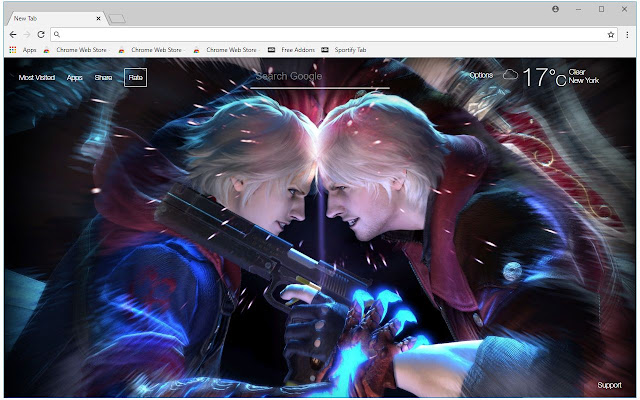Open the Apps menu on the page
The image size is (640, 400).
(x=75, y=78)
